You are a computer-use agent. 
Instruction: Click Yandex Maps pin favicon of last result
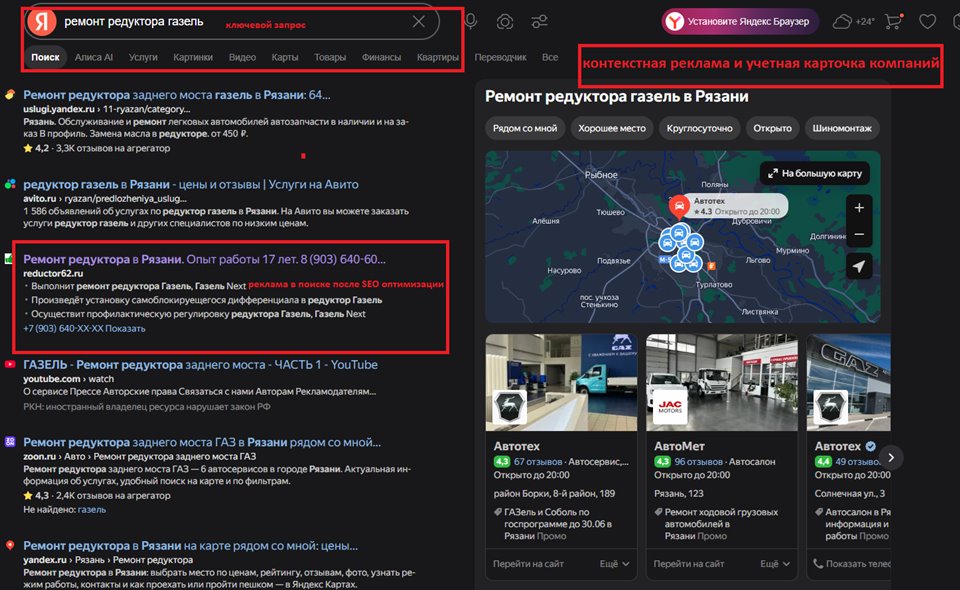(x=10, y=545)
